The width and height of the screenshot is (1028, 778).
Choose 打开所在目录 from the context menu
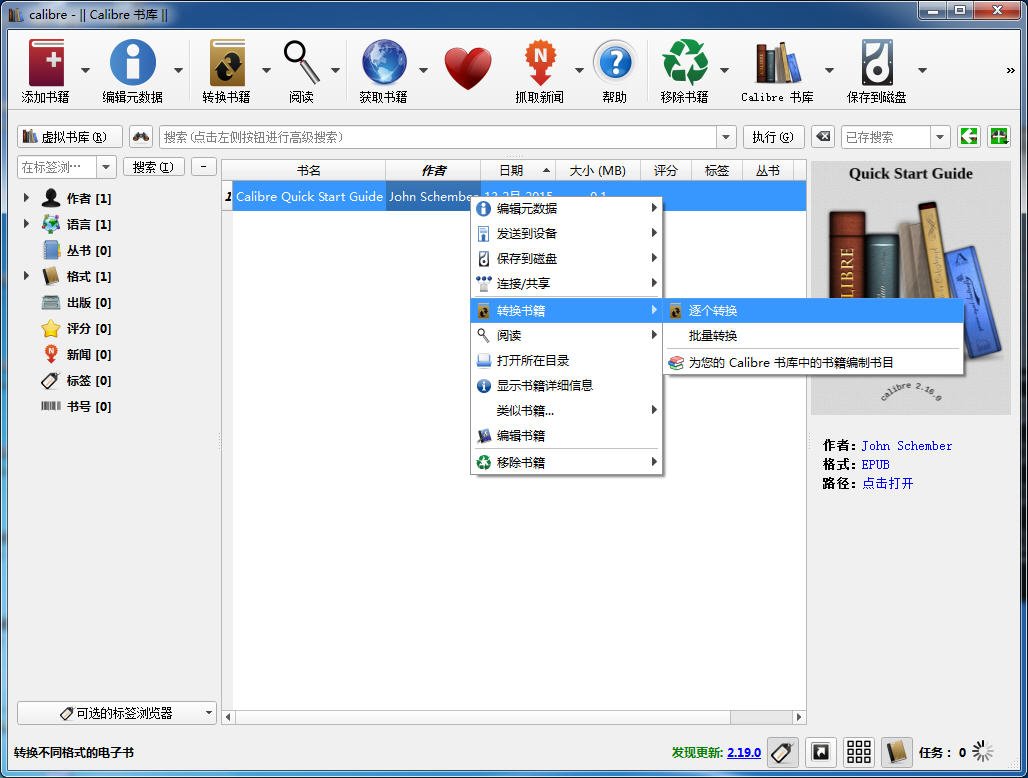[532, 360]
